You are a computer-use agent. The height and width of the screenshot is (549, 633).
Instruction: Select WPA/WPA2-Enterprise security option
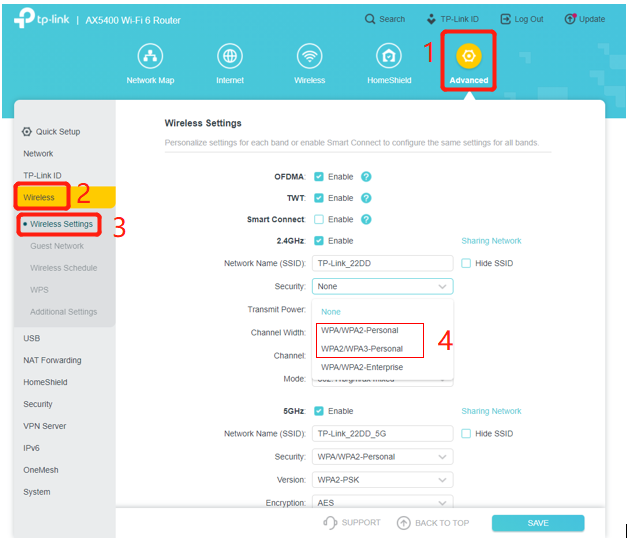pyautogui.click(x=362, y=367)
